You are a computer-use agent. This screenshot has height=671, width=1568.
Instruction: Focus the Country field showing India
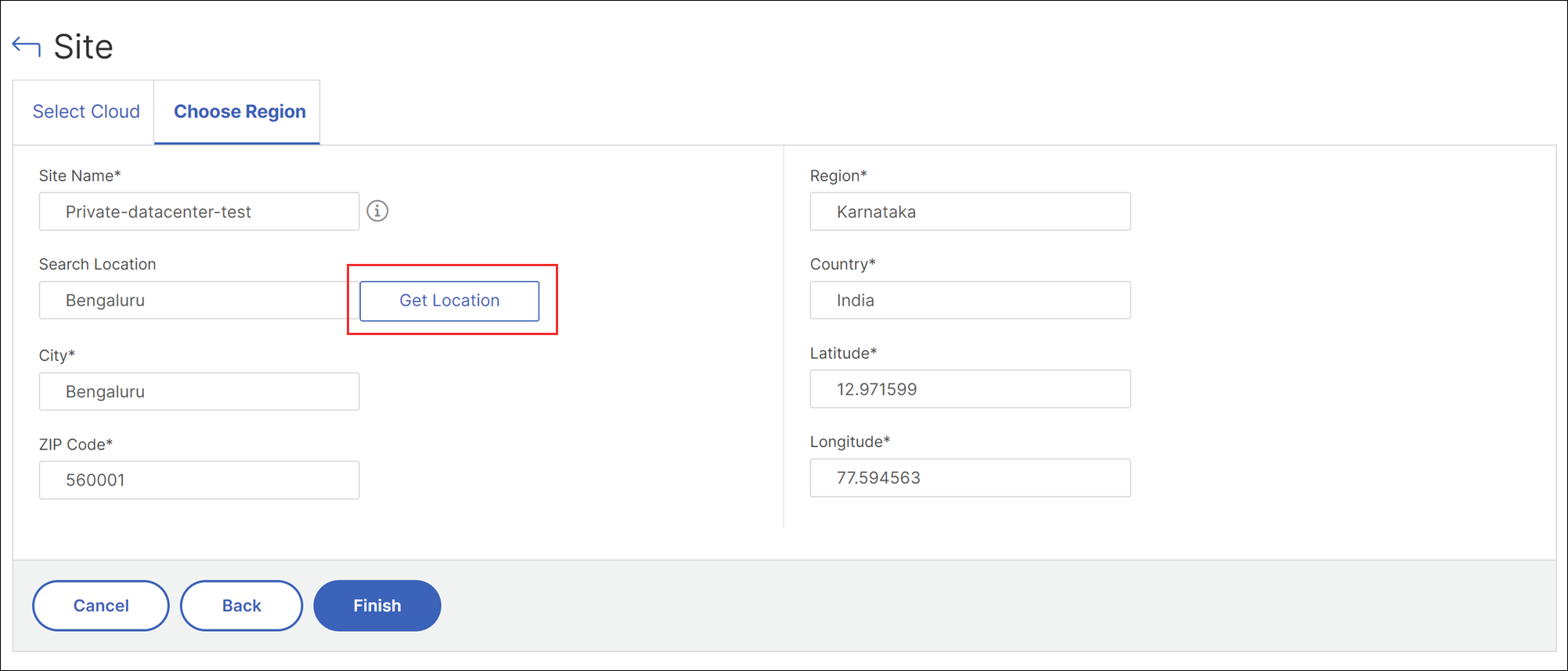(970, 301)
